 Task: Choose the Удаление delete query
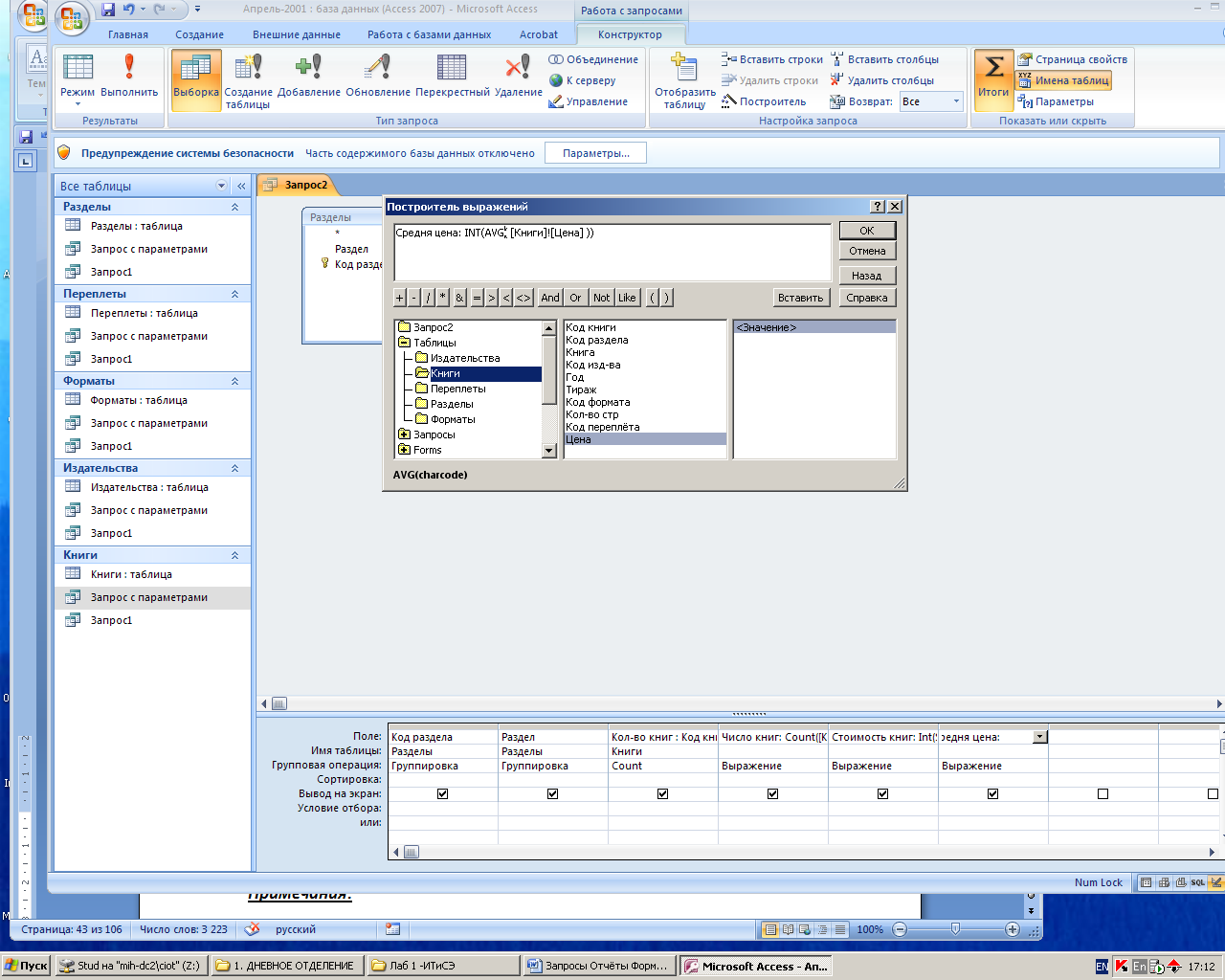(519, 78)
